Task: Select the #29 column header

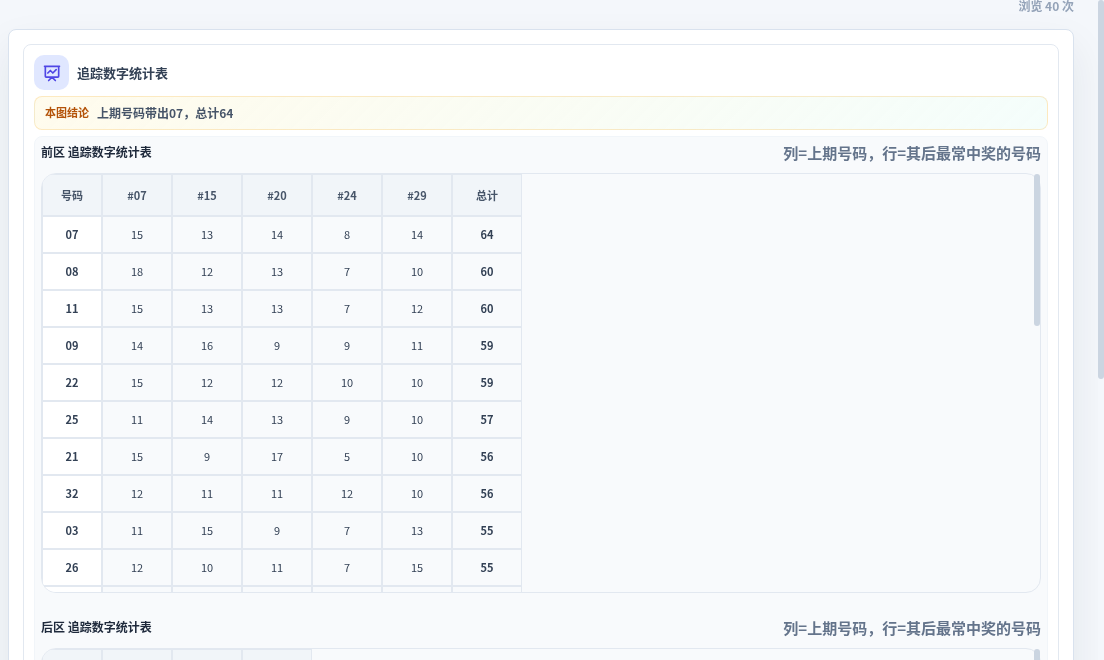Action: click(417, 196)
